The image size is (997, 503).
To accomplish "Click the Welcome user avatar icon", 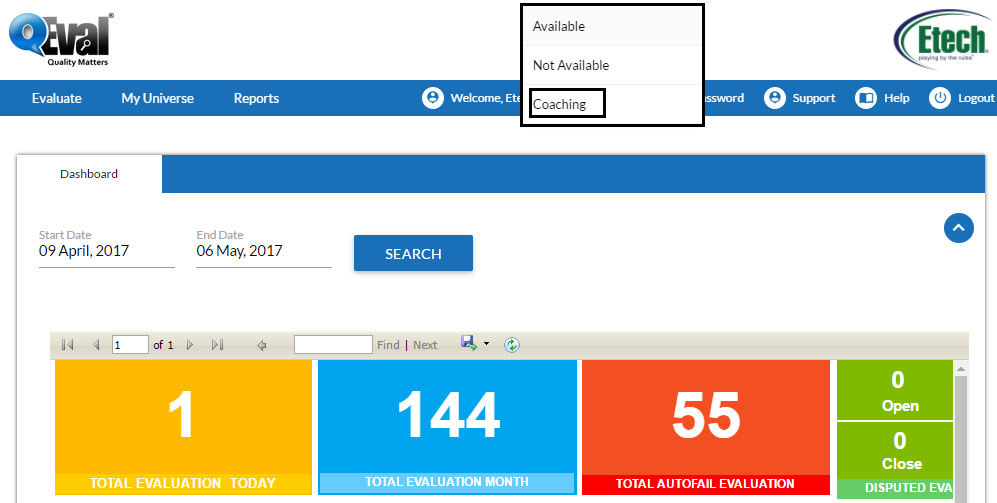I will (x=432, y=98).
